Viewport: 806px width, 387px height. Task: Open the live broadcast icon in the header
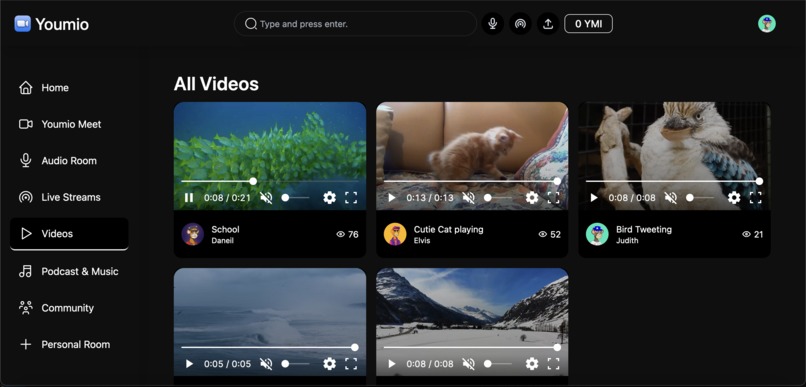pos(520,24)
